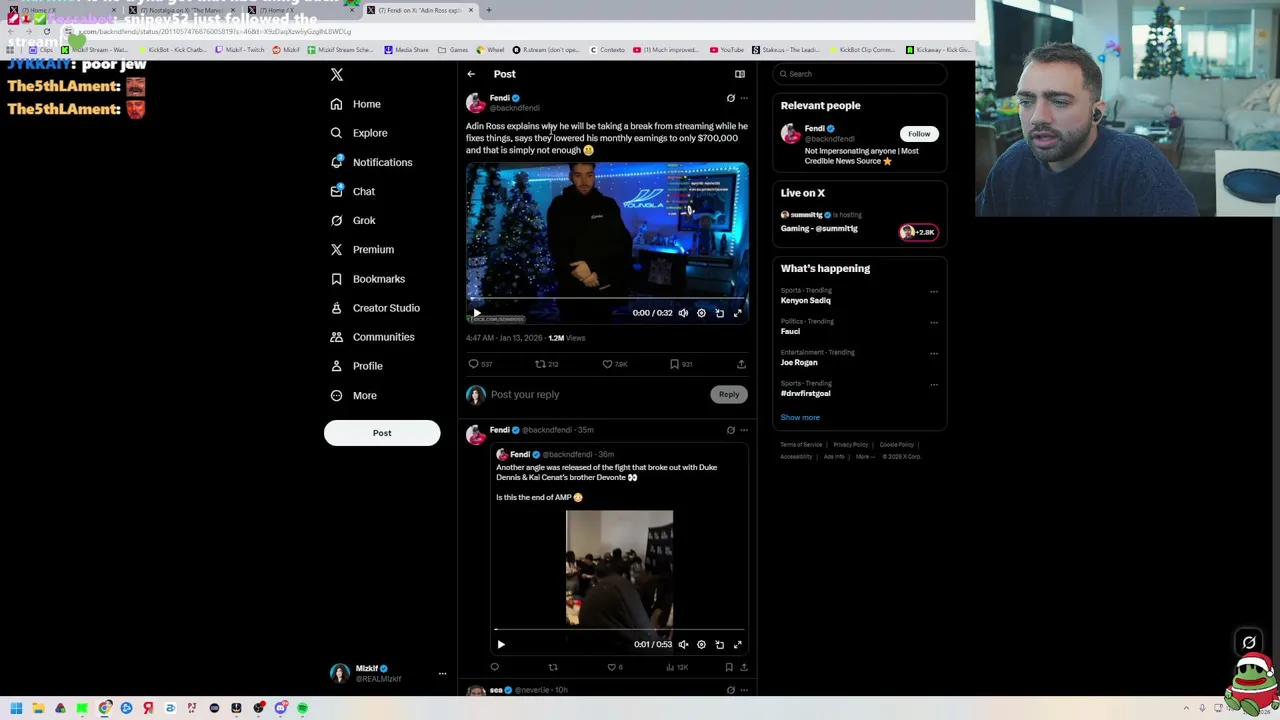1280x720 pixels.
Task: Open the Explore page
Action: (359, 133)
